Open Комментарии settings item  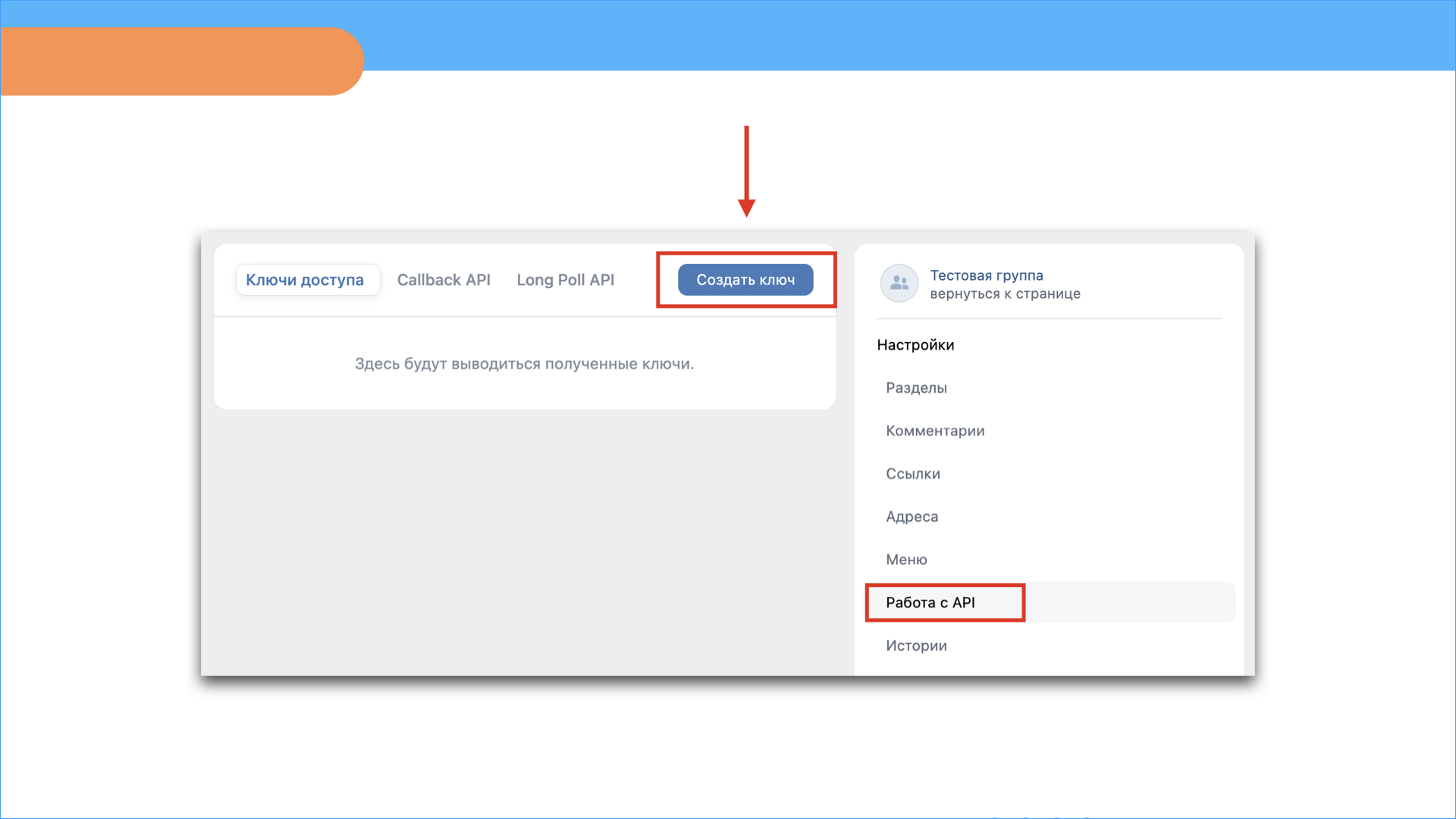pyautogui.click(x=935, y=431)
